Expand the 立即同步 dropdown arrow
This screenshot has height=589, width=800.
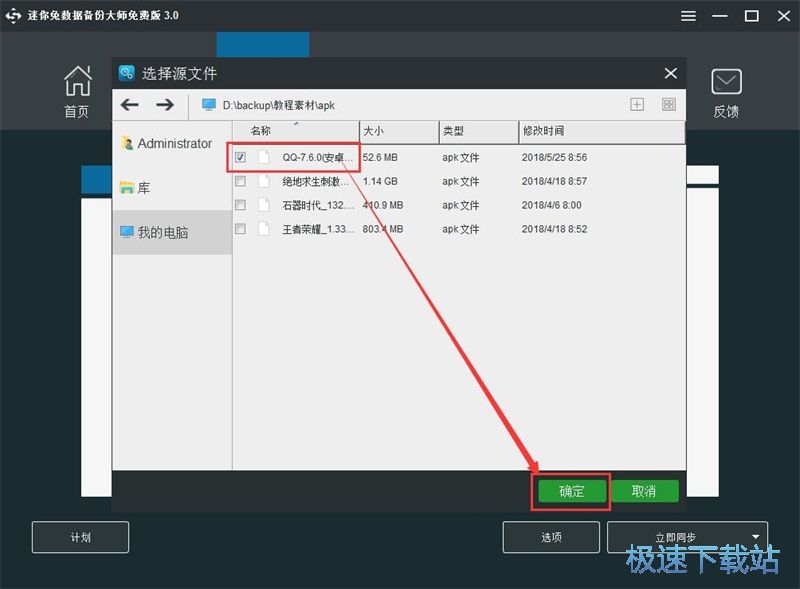pyautogui.click(x=756, y=537)
